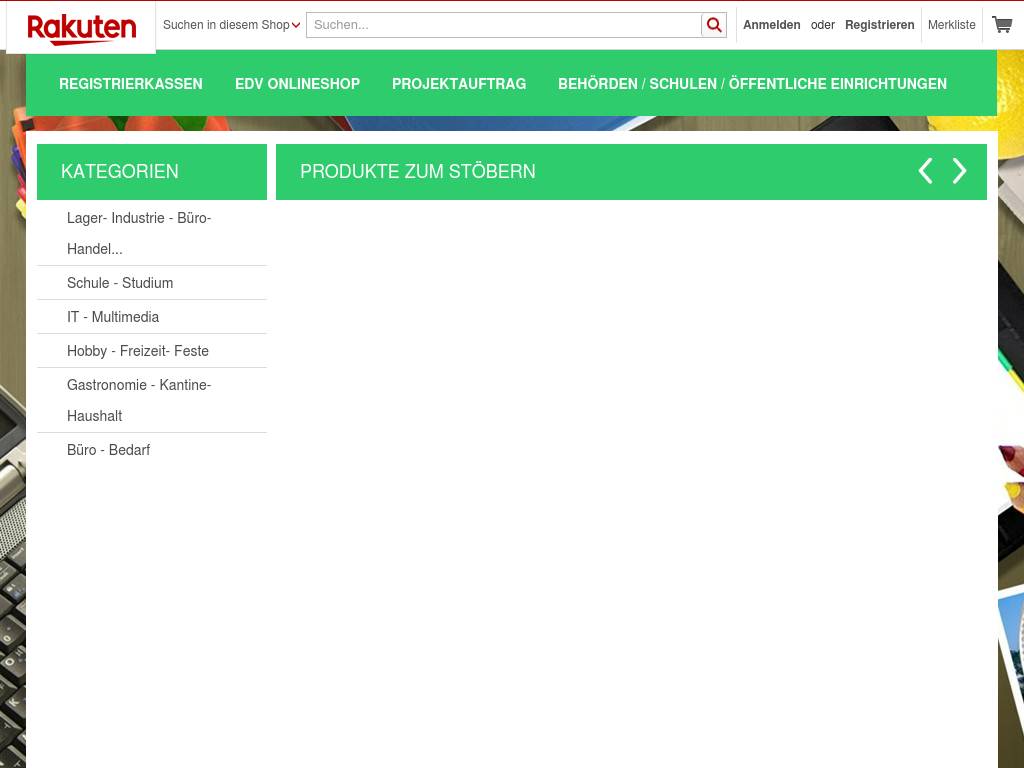
Task: Click into the Suchen search field
Action: (503, 25)
